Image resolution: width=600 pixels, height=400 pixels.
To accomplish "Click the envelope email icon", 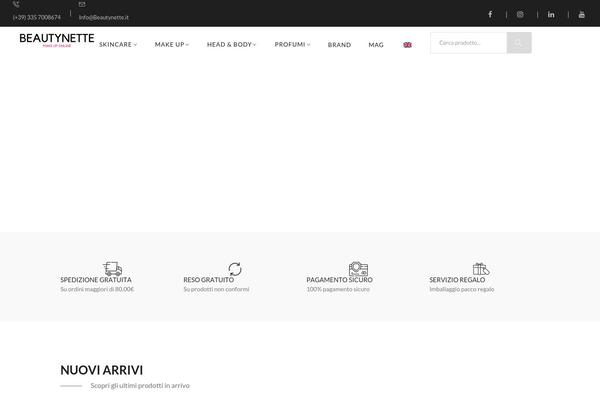I will click(x=82, y=4).
